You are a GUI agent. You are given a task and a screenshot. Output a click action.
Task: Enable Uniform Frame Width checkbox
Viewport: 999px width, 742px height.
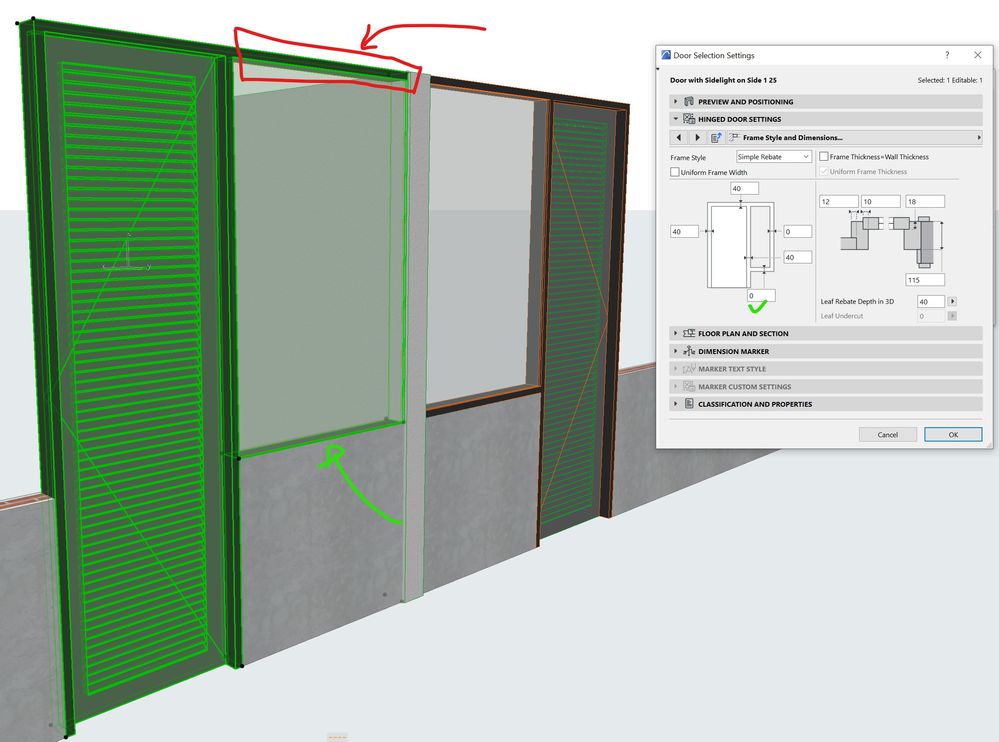pos(675,172)
